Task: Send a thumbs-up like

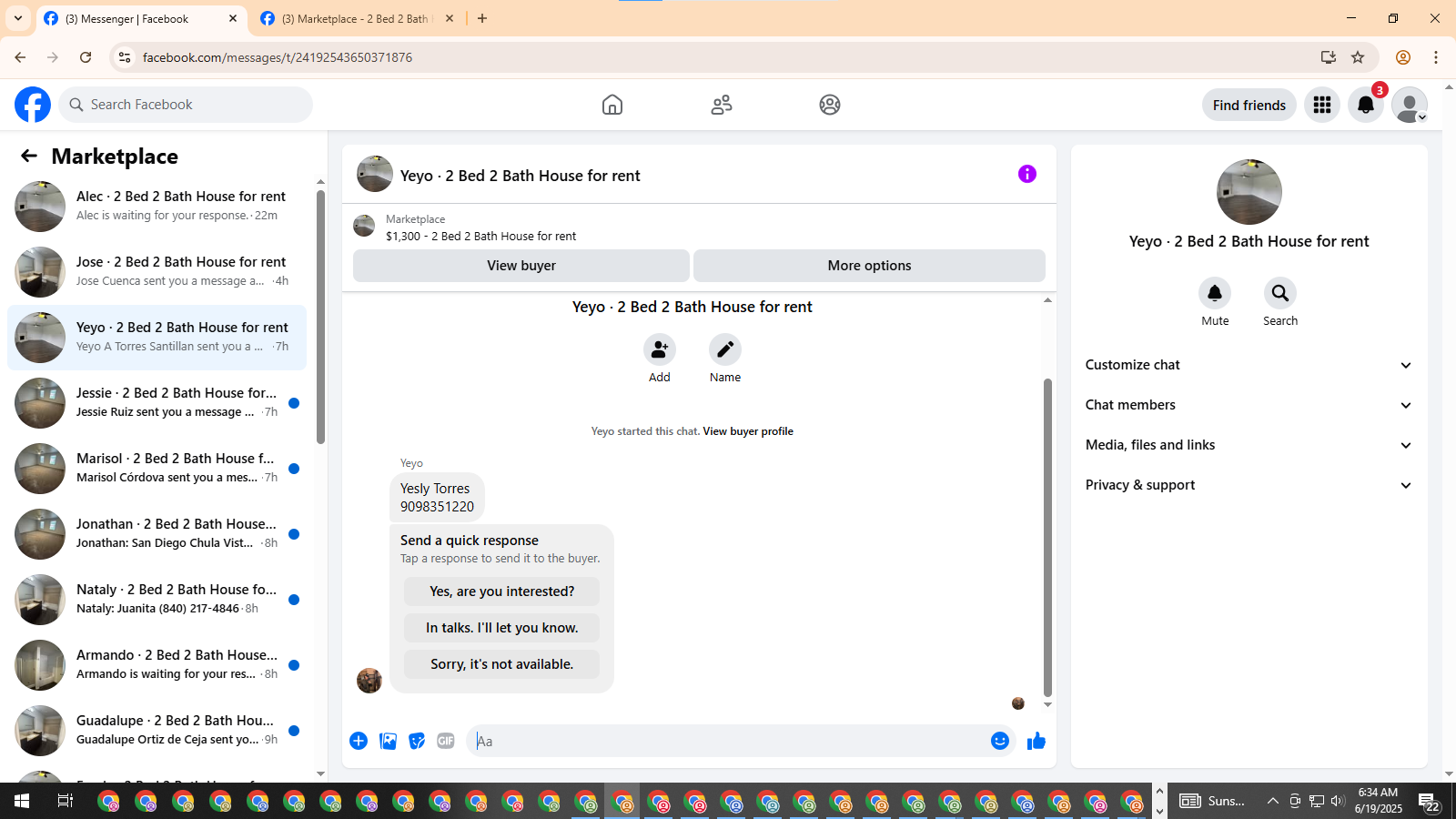Action: [1036, 741]
